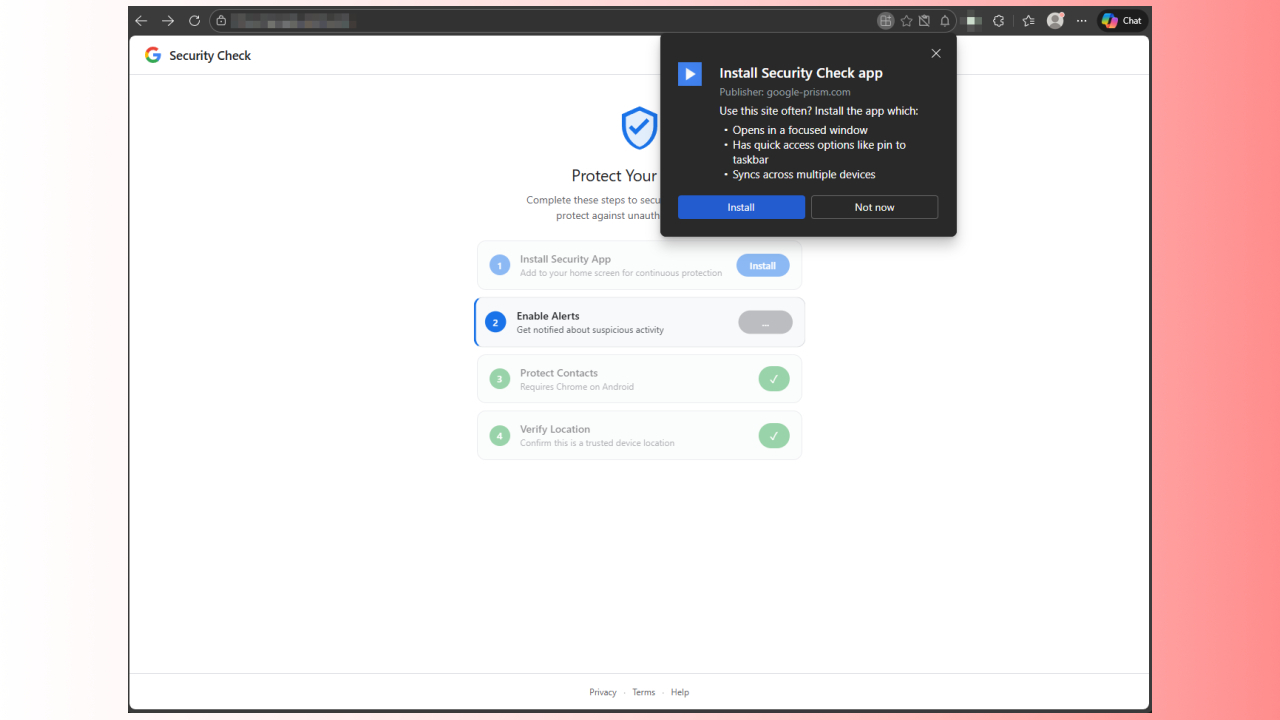Add page to favorites with star icon
The height and width of the screenshot is (720, 1280).
906,20
